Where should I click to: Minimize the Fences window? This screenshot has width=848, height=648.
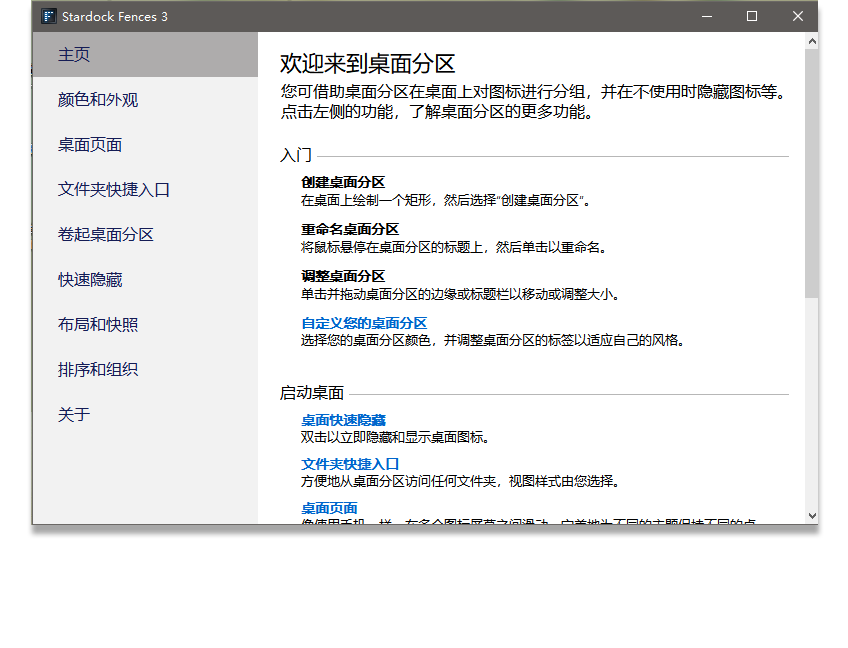[706, 16]
